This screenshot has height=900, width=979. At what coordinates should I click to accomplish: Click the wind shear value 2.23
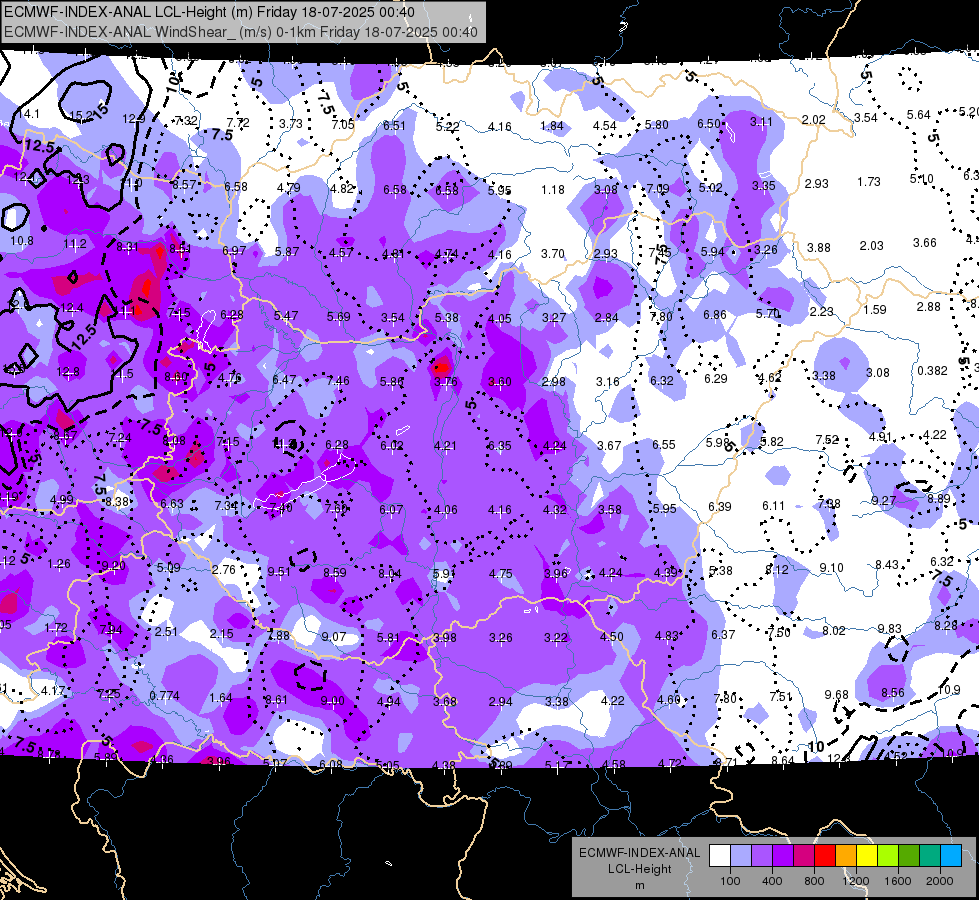click(822, 312)
